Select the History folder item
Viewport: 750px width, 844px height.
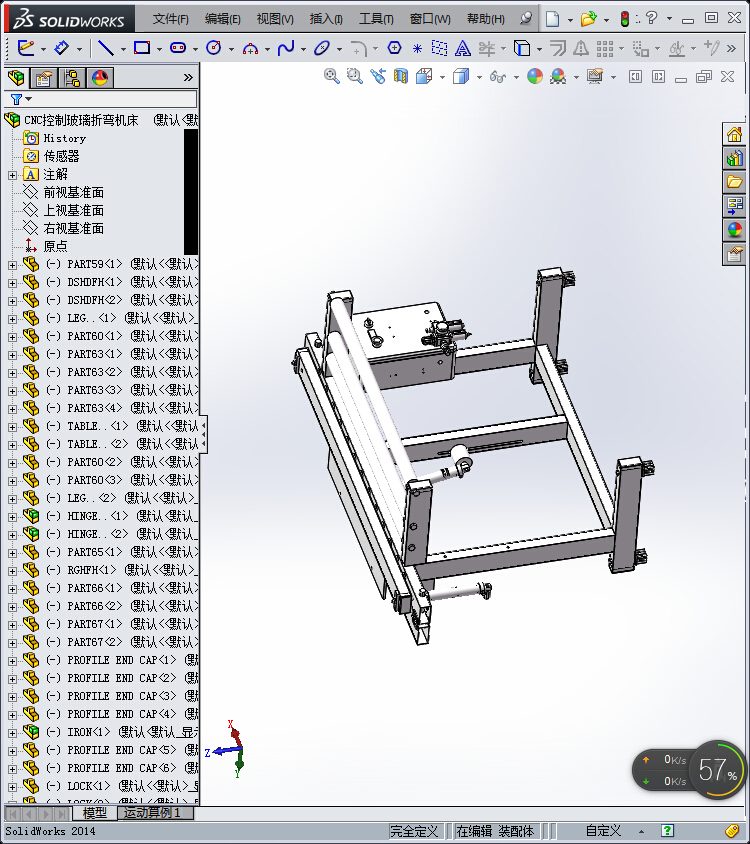click(x=64, y=138)
